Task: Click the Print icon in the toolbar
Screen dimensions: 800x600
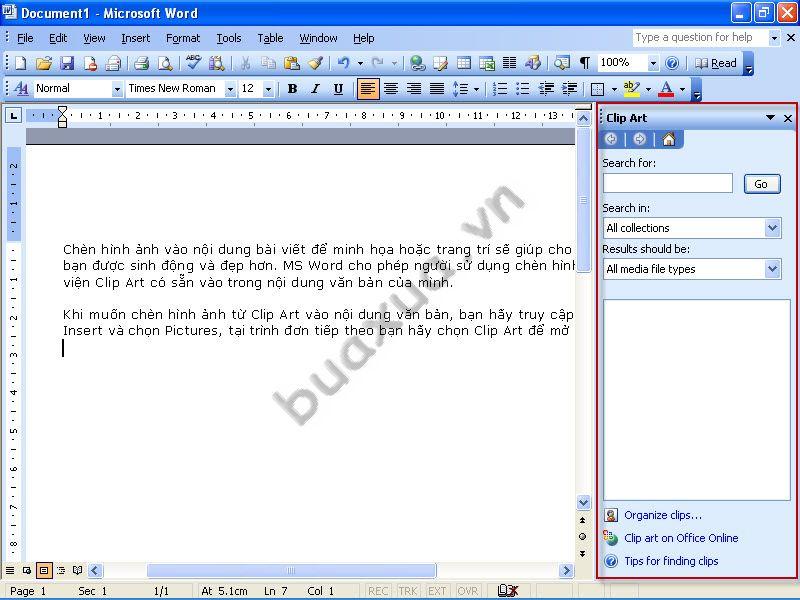Action: tap(141, 63)
